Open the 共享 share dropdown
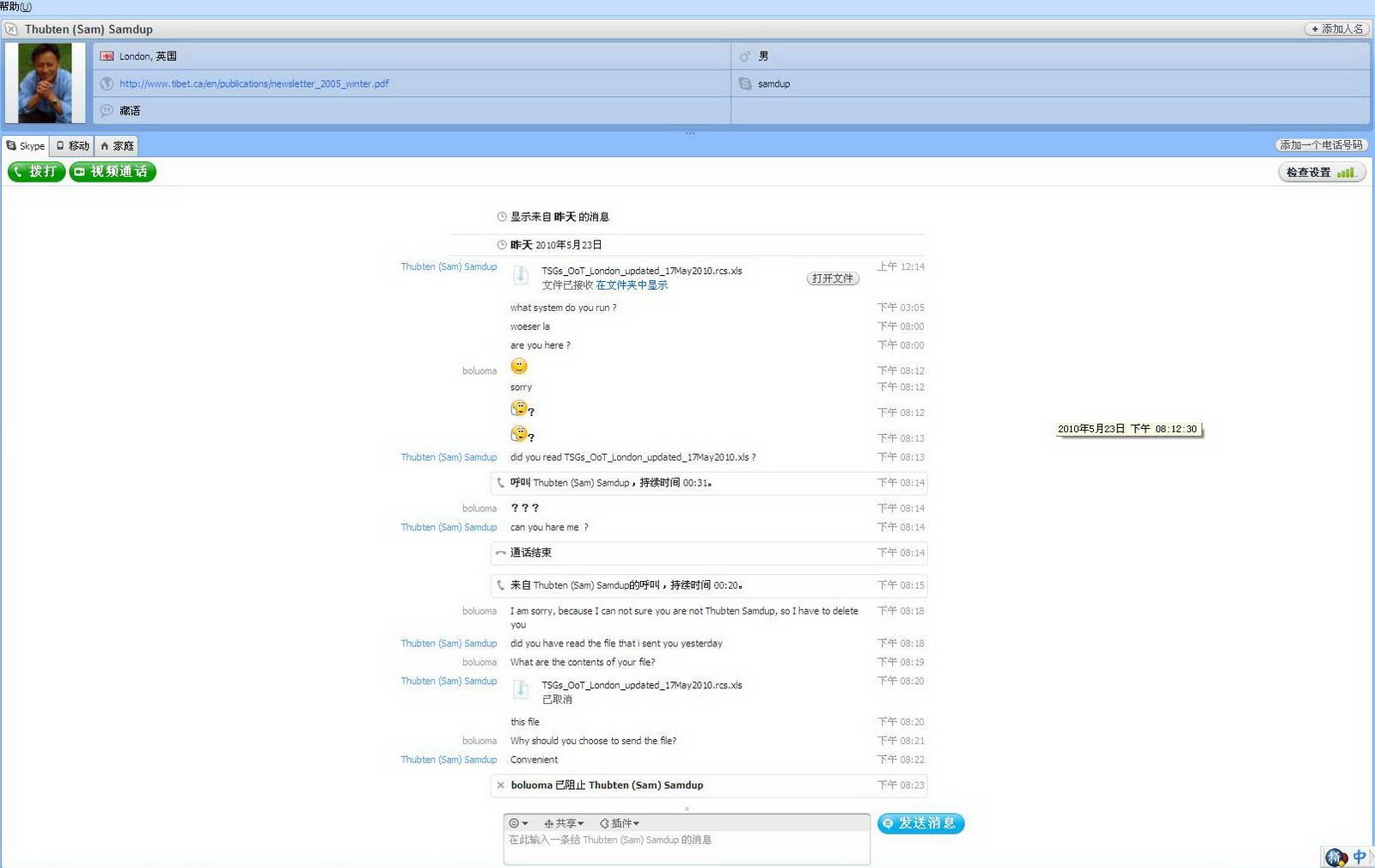Image resolution: width=1375 pixels, height=868 pixels. tap(564, 823)
